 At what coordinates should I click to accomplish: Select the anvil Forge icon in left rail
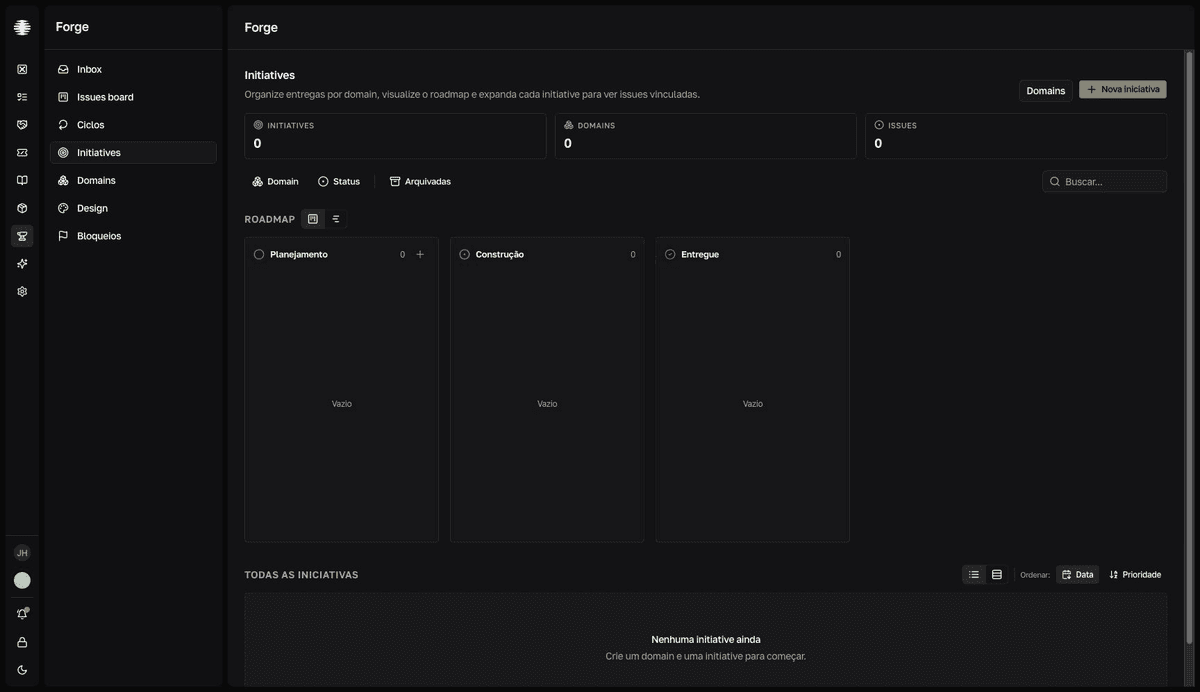point(22,236)
